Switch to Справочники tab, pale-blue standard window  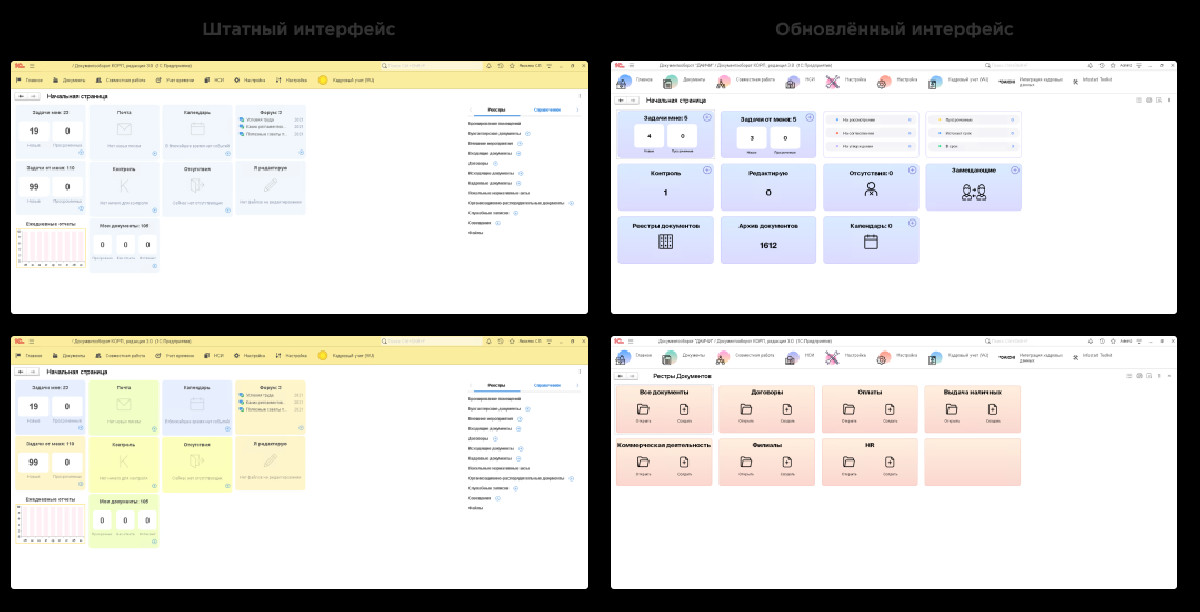click(548, 109)
